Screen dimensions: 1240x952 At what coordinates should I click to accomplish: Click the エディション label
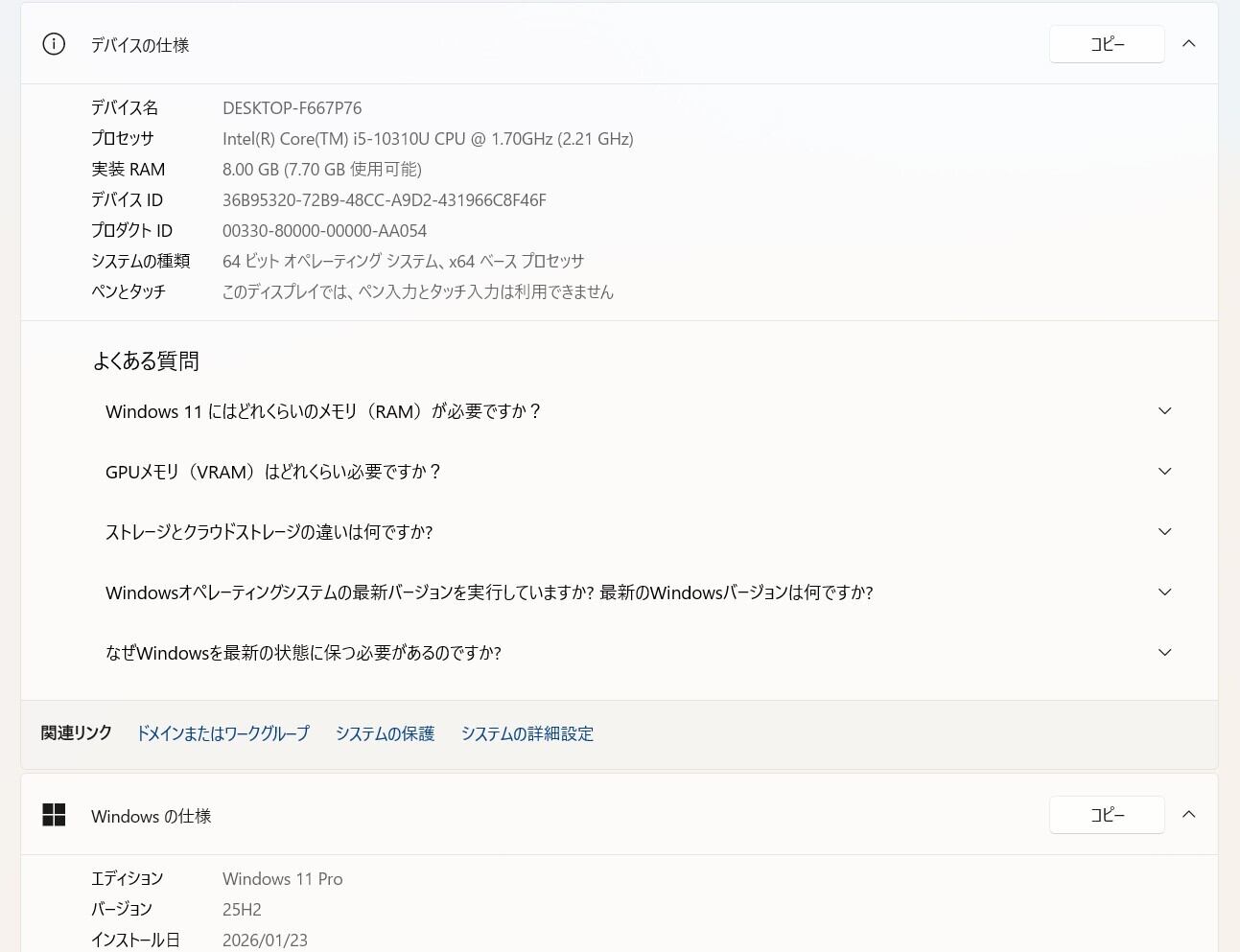point(128,879)
